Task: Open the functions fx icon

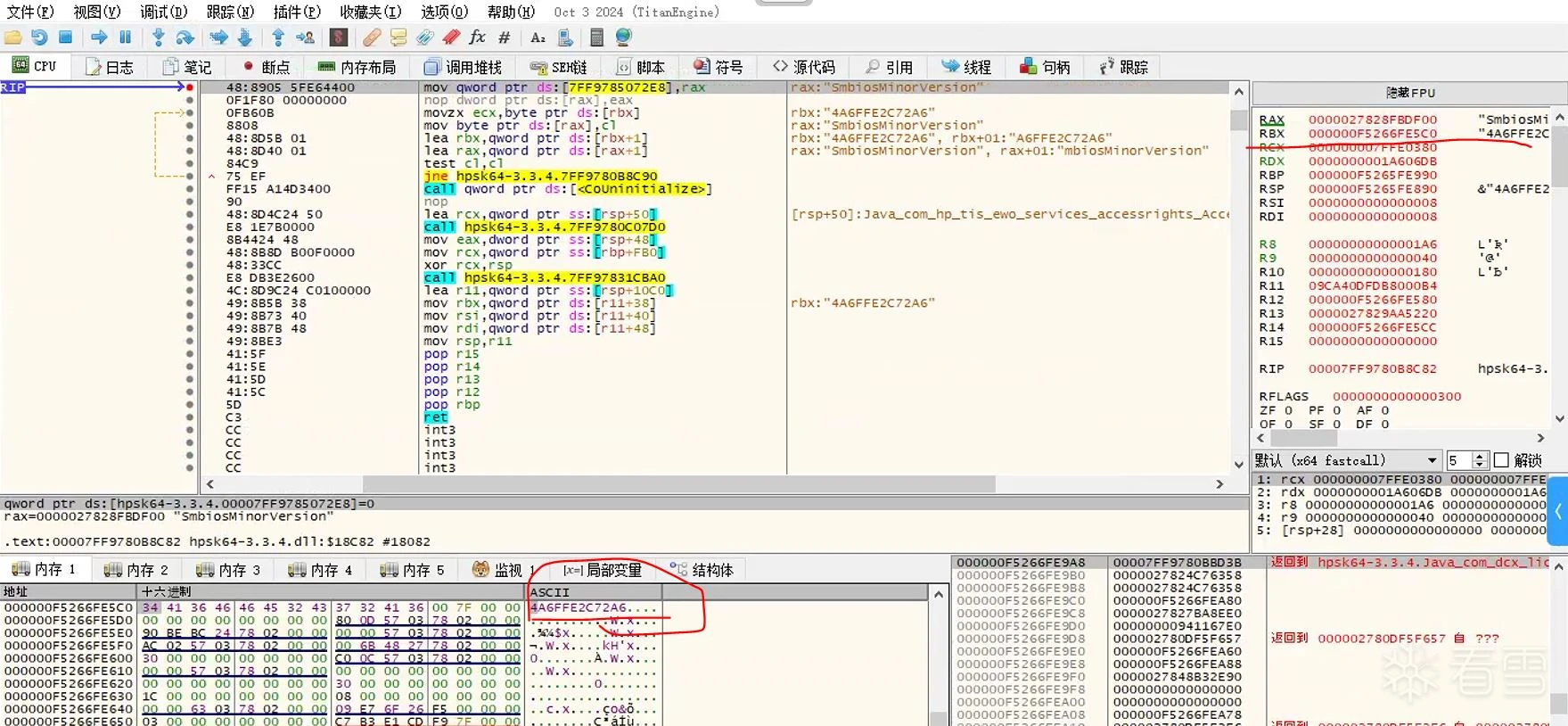Action: pyautogui.click(x=478, y=37)
